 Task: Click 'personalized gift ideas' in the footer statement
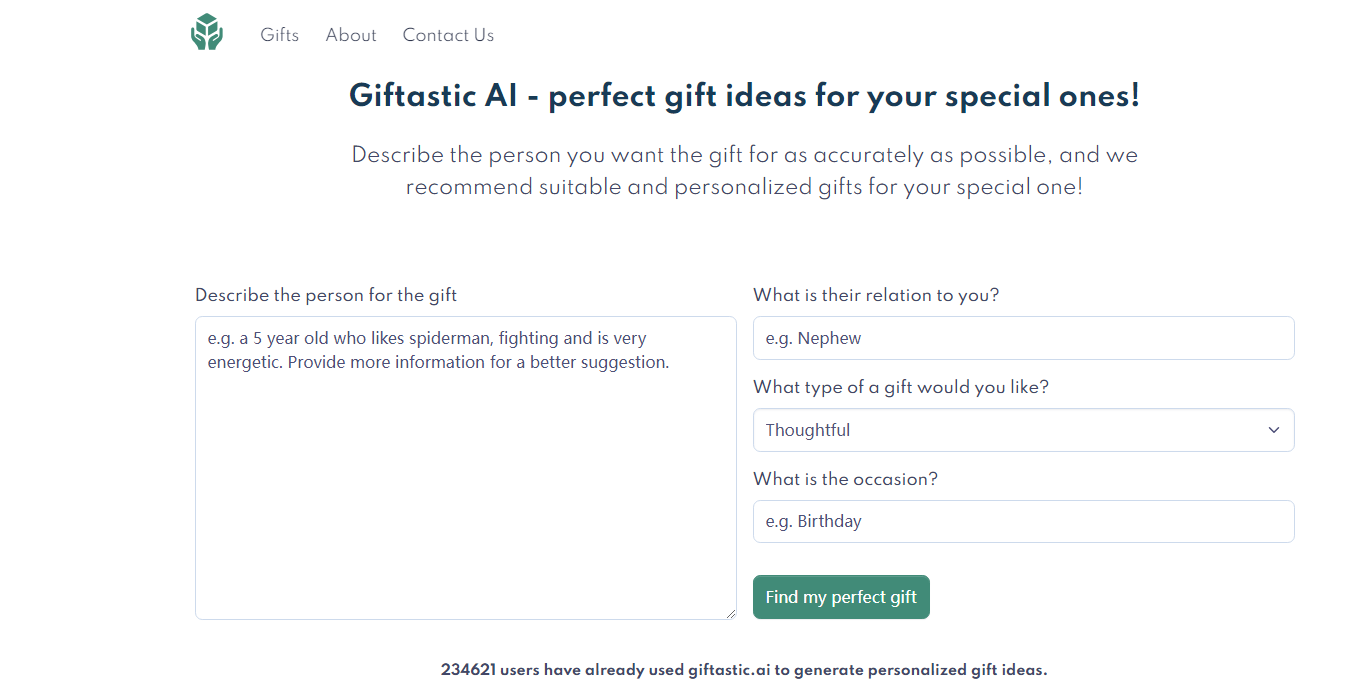(956, 670)
